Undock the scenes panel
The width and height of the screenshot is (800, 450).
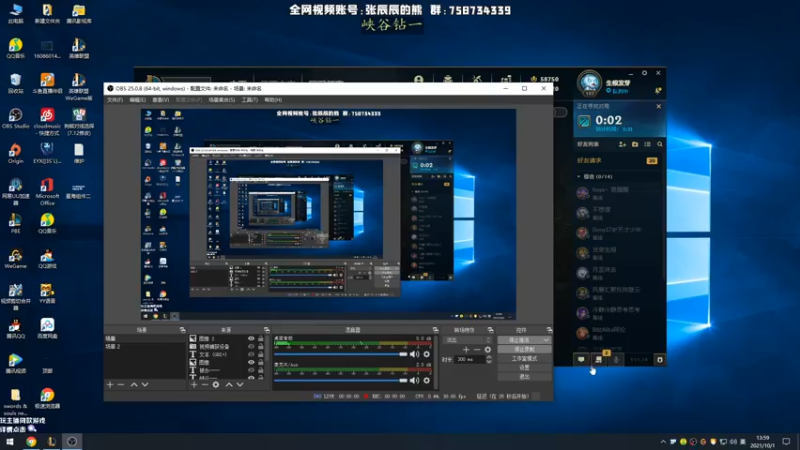click(x=182, y=330)
